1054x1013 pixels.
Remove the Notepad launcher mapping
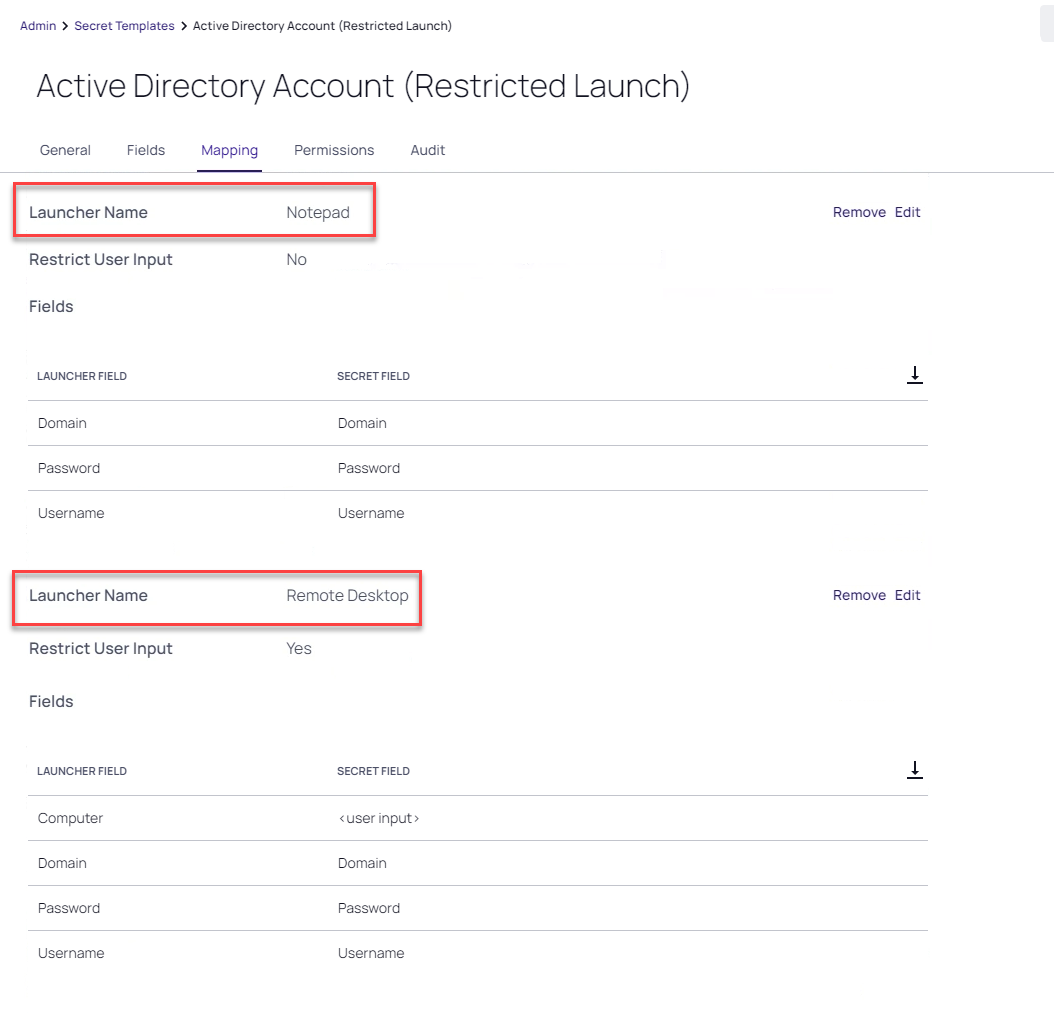pos(859,212)
